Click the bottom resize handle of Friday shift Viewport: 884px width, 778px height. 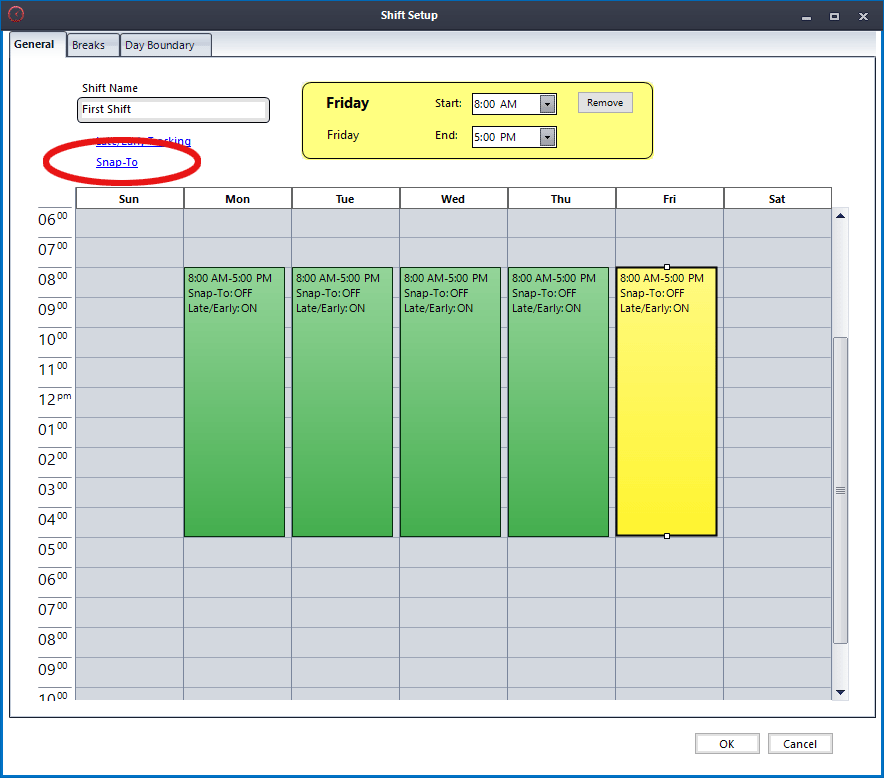[x=667, y=536]
